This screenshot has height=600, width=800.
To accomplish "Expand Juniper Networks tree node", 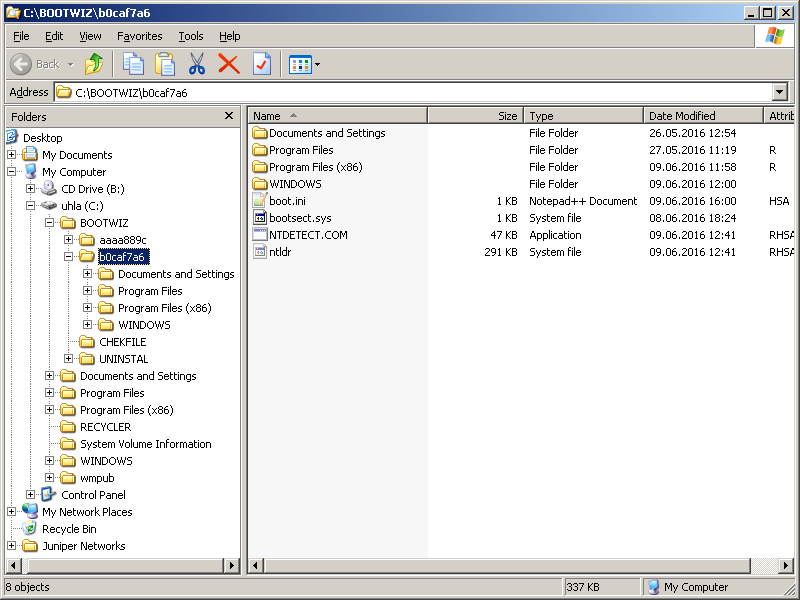I will point(12,545).
